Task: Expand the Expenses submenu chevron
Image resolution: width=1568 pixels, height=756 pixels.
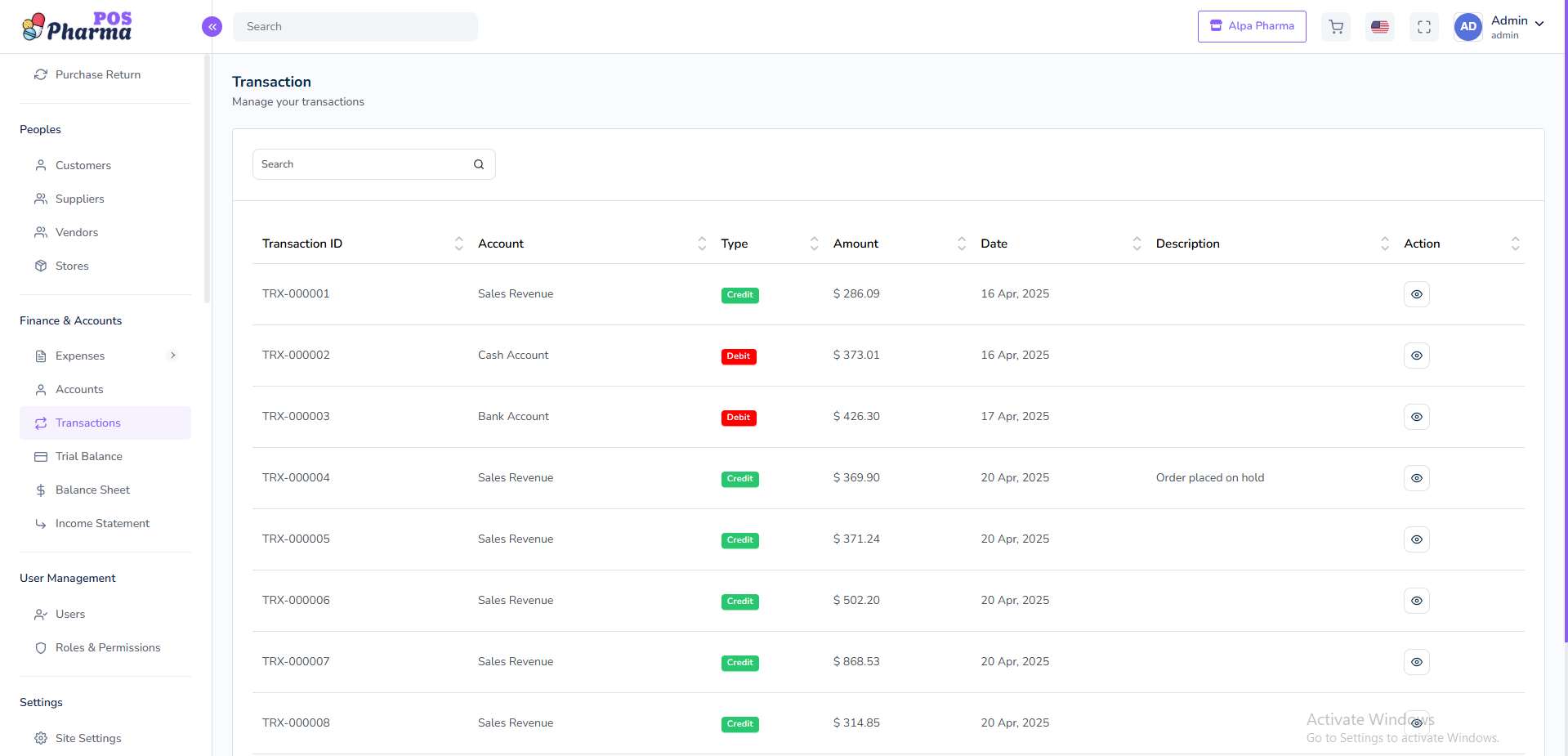Action: point(172,356)
